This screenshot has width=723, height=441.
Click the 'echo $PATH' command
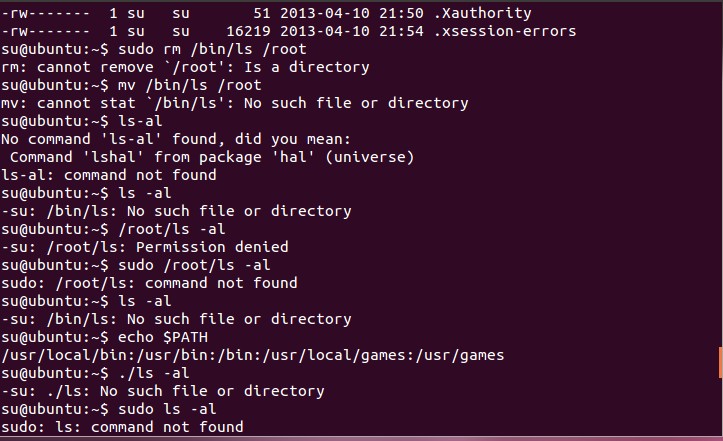click(163, 337)
